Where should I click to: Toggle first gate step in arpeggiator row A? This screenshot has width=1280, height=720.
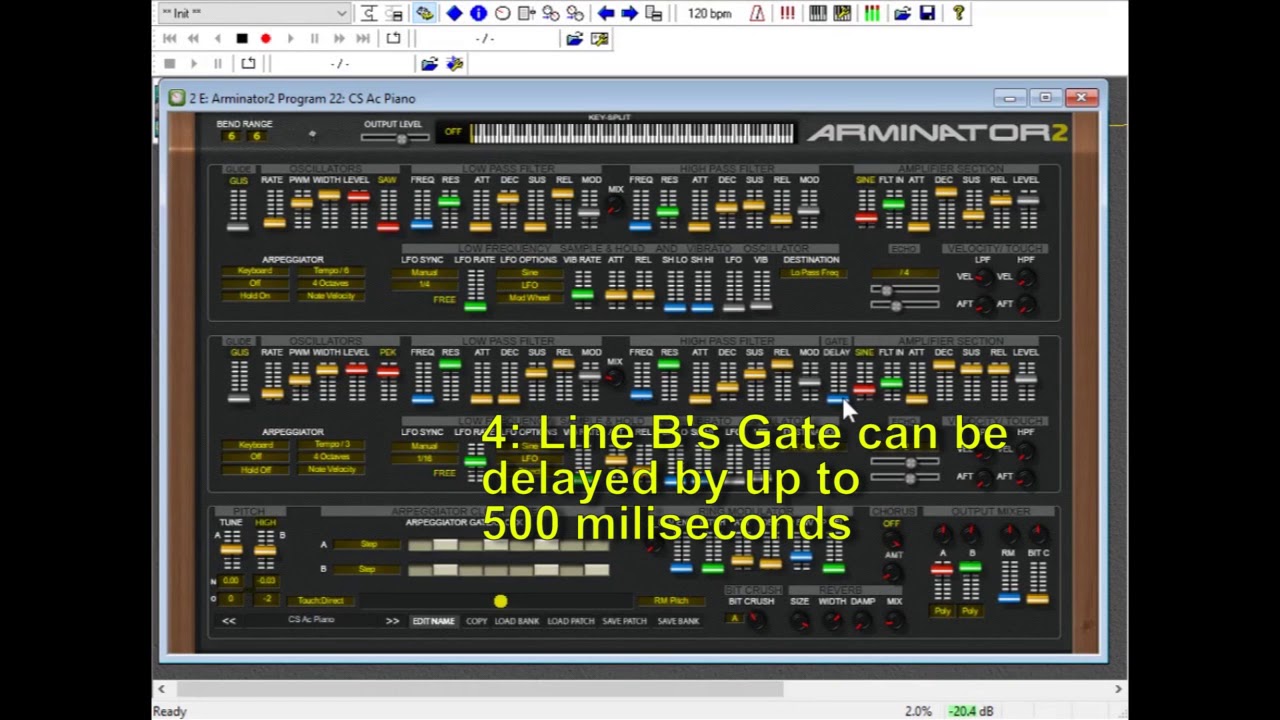(x=420, y=545)
